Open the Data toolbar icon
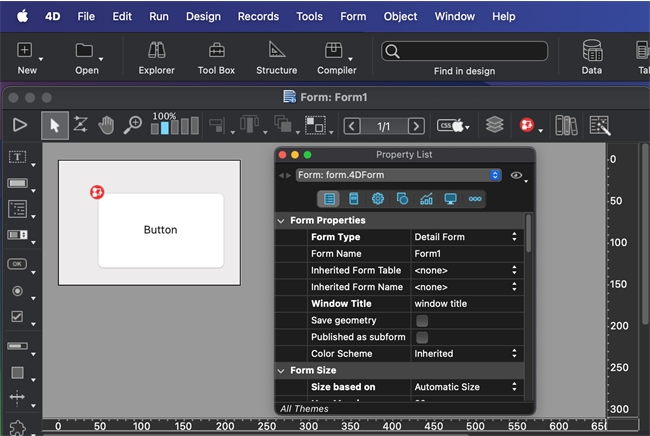This screenshot has height=436, width=650. [x=592, y=57]
